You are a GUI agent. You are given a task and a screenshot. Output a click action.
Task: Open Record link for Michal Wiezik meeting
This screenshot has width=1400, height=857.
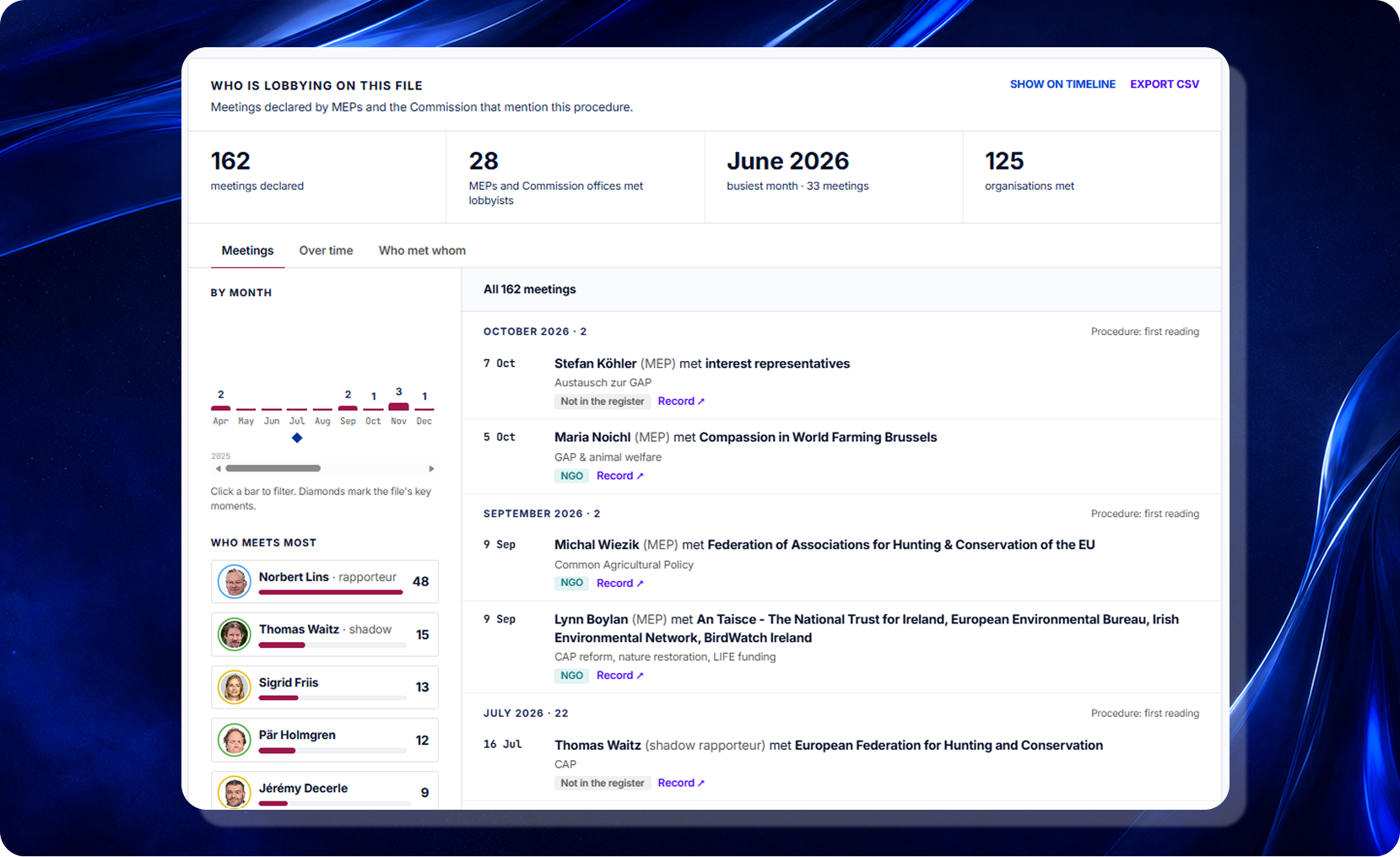click(x=620, y=583)
